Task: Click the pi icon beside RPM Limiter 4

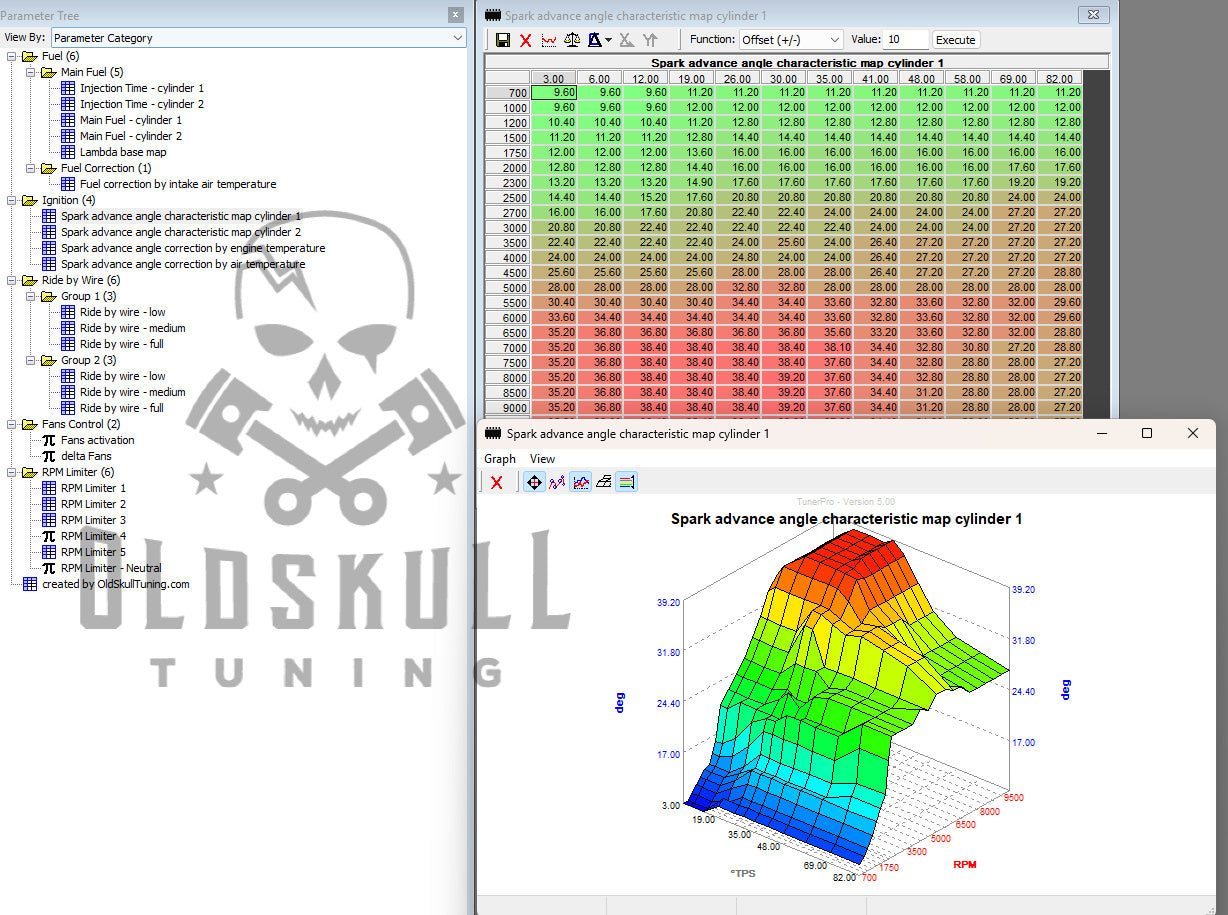Action: click(x=48, y=536)
